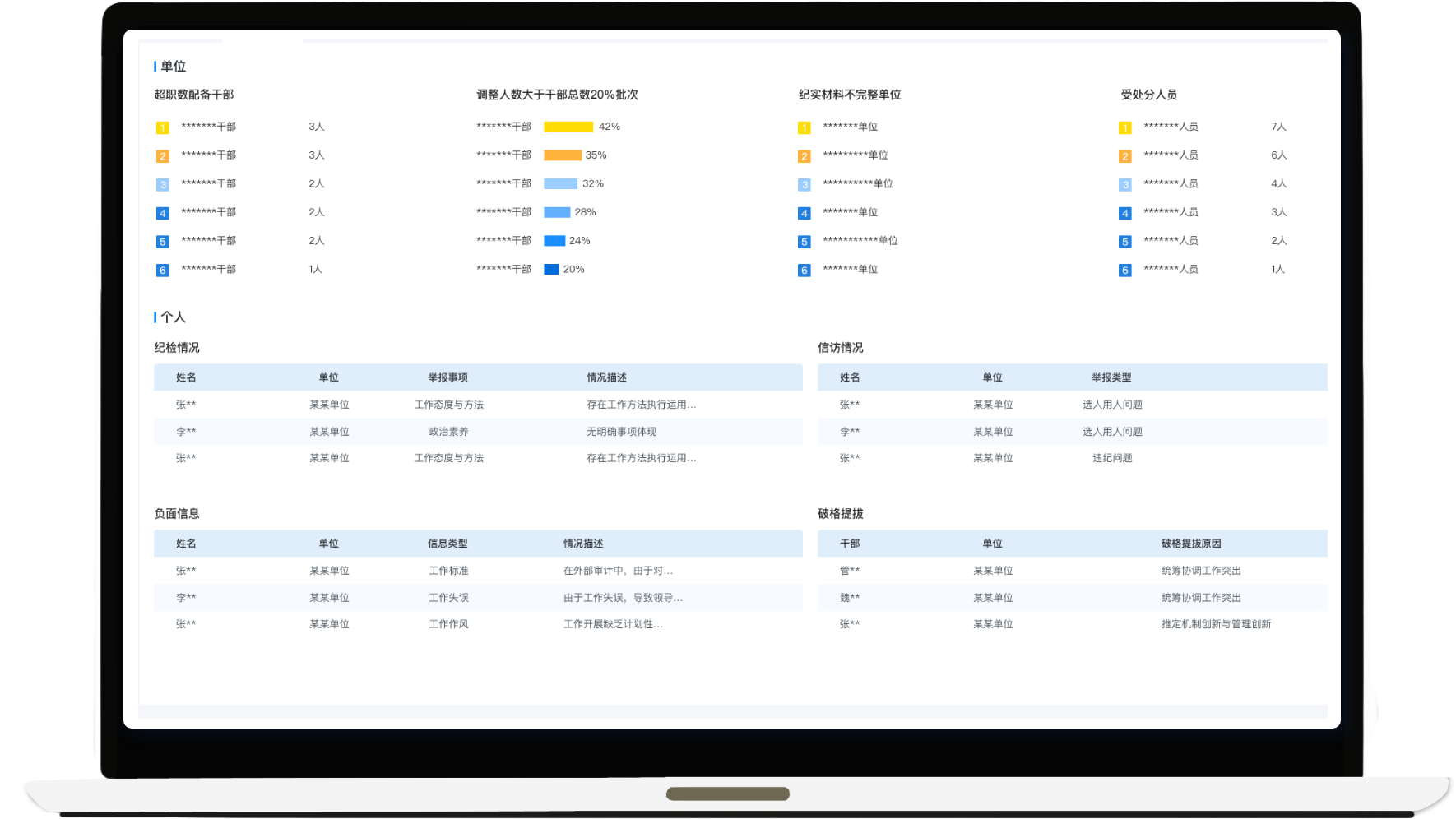Click the 28% progress bar
This screenshot has height=819, width=1456.
click(557, 212)
